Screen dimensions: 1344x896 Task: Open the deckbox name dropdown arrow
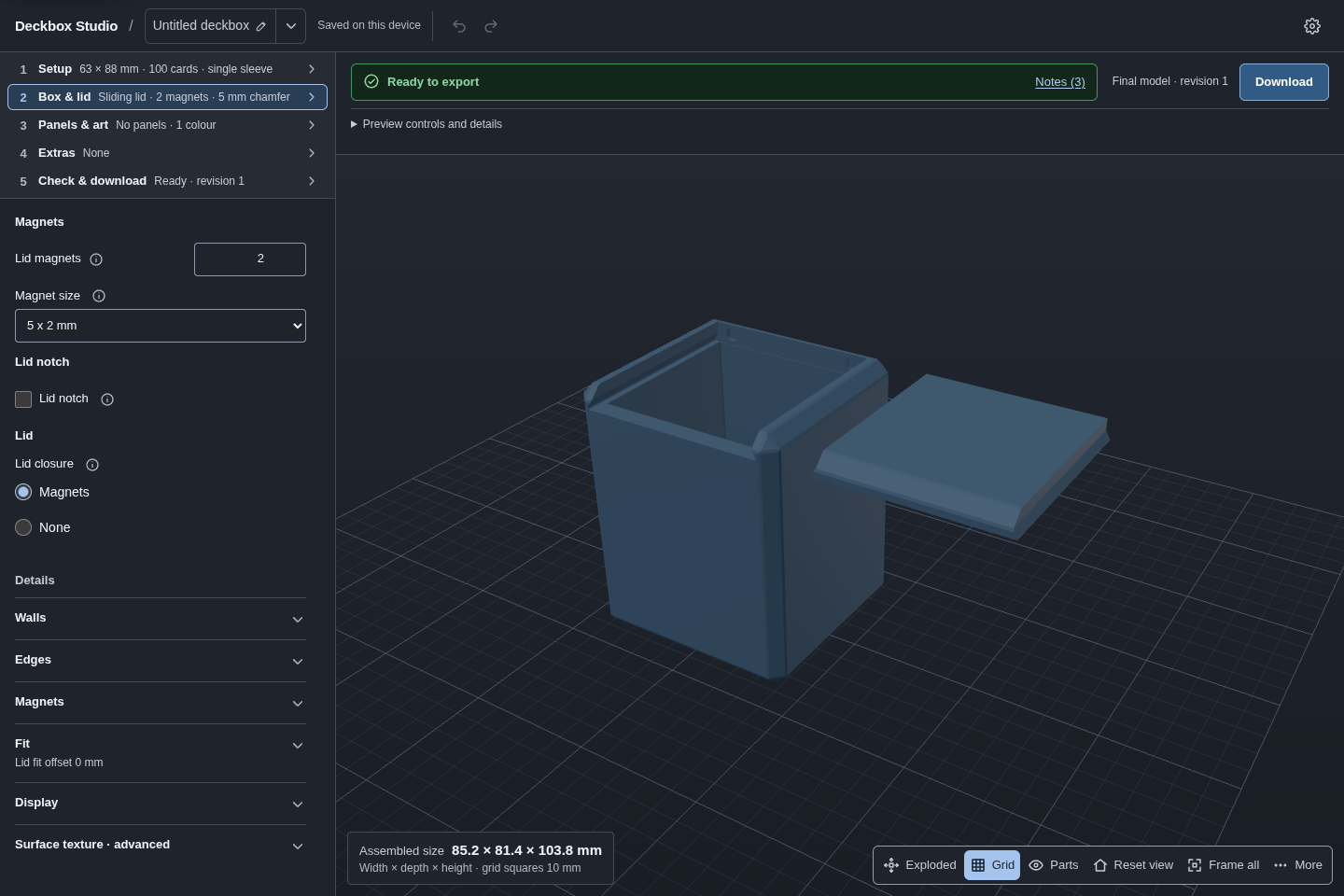click(x=291, y=26)
